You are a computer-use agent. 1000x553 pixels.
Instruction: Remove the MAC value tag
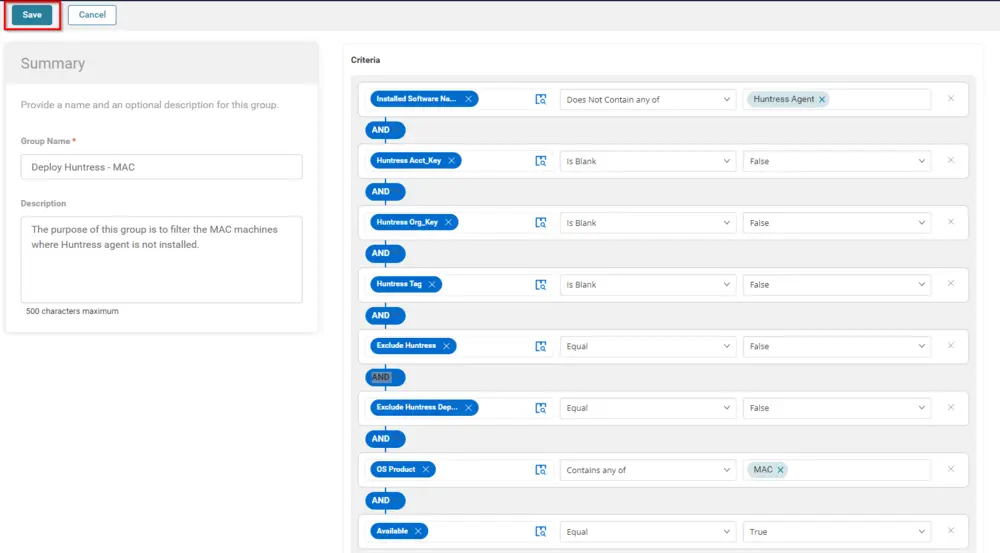(780, 470)
